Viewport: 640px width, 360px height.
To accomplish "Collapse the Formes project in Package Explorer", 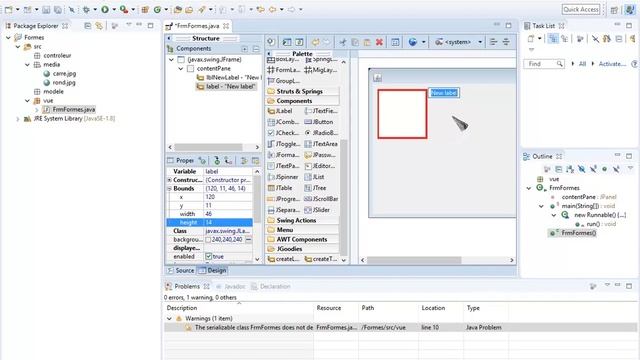I will click(x=8, y=38).
